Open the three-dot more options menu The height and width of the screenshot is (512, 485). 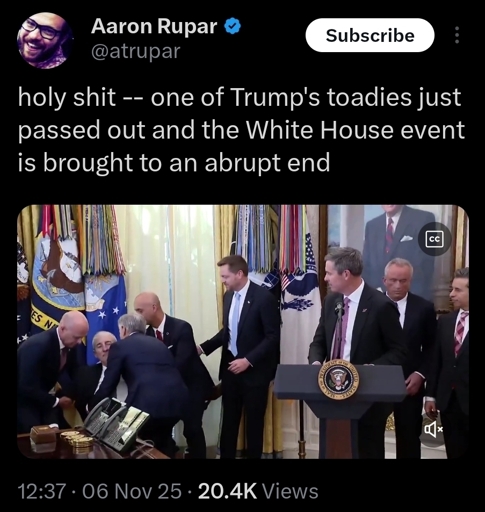coord(457,35)
